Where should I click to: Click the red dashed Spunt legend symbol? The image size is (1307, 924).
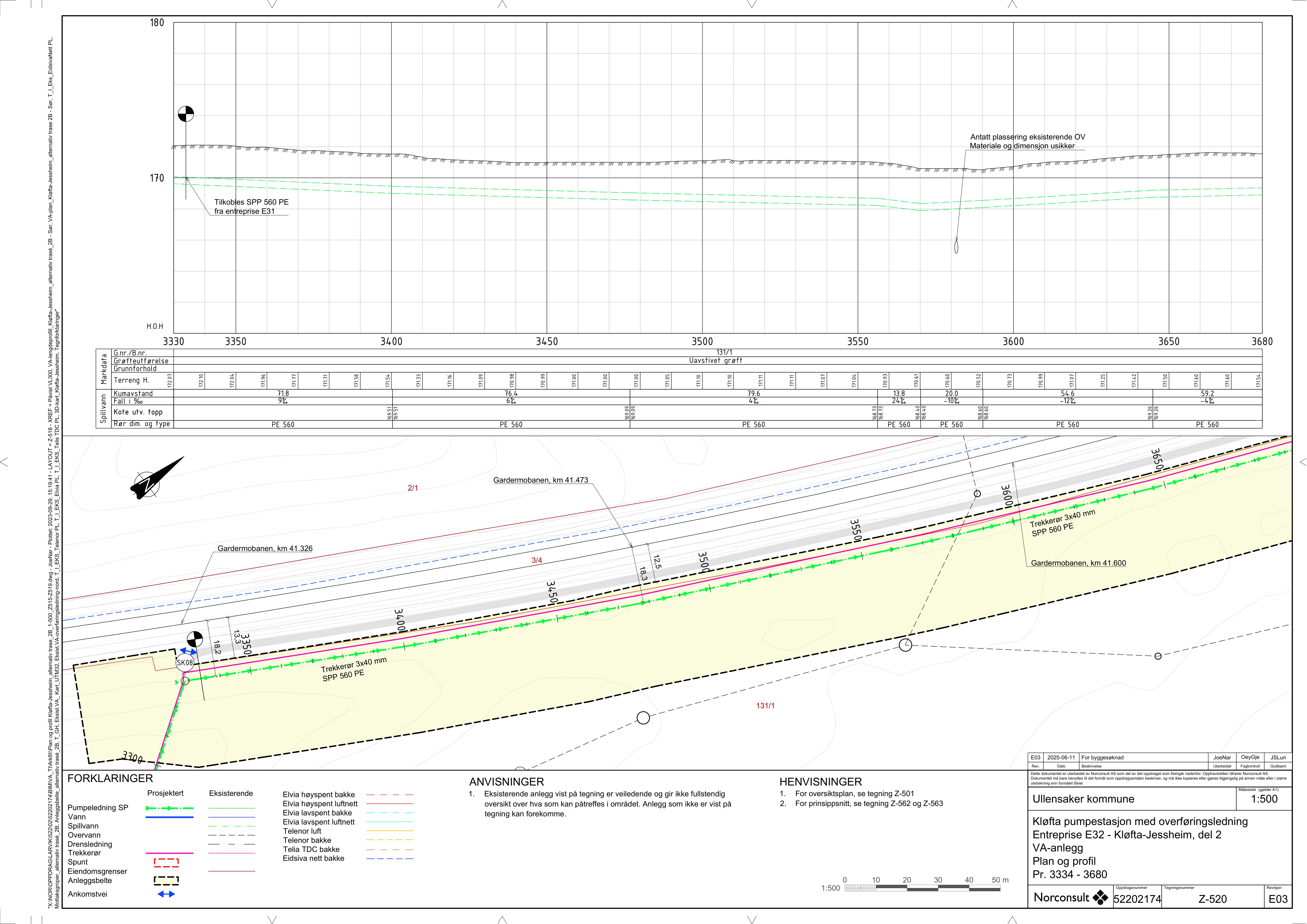pos(166,863)
